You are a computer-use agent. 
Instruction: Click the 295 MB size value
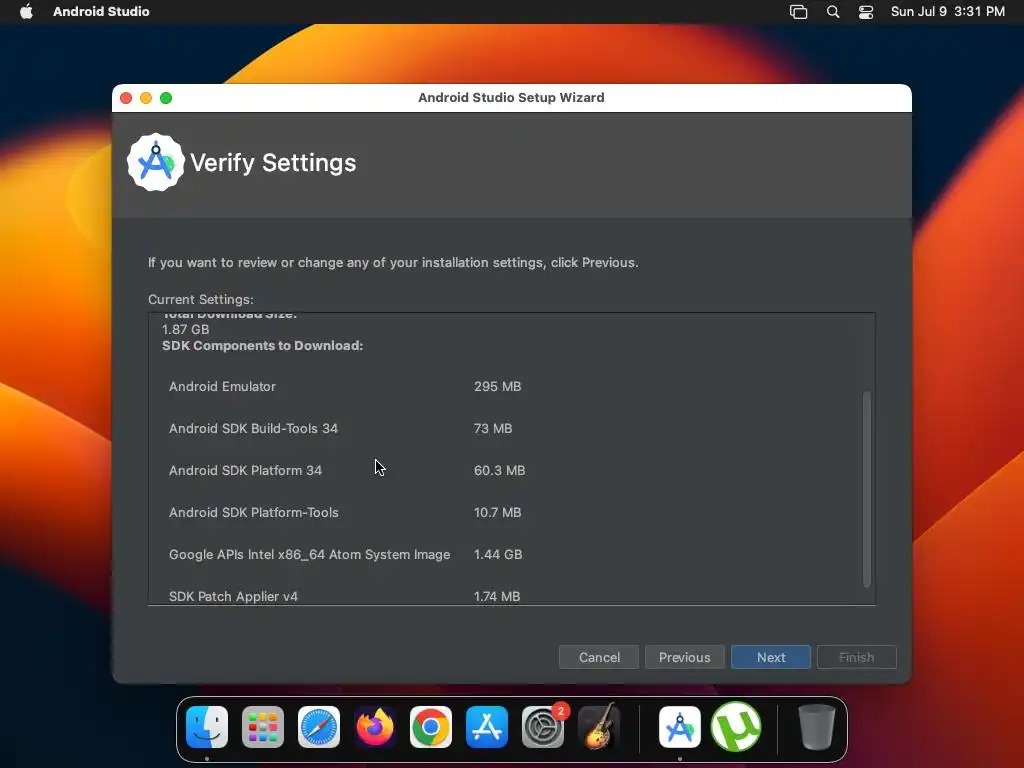pyautogui.click(x=498, y=386)
